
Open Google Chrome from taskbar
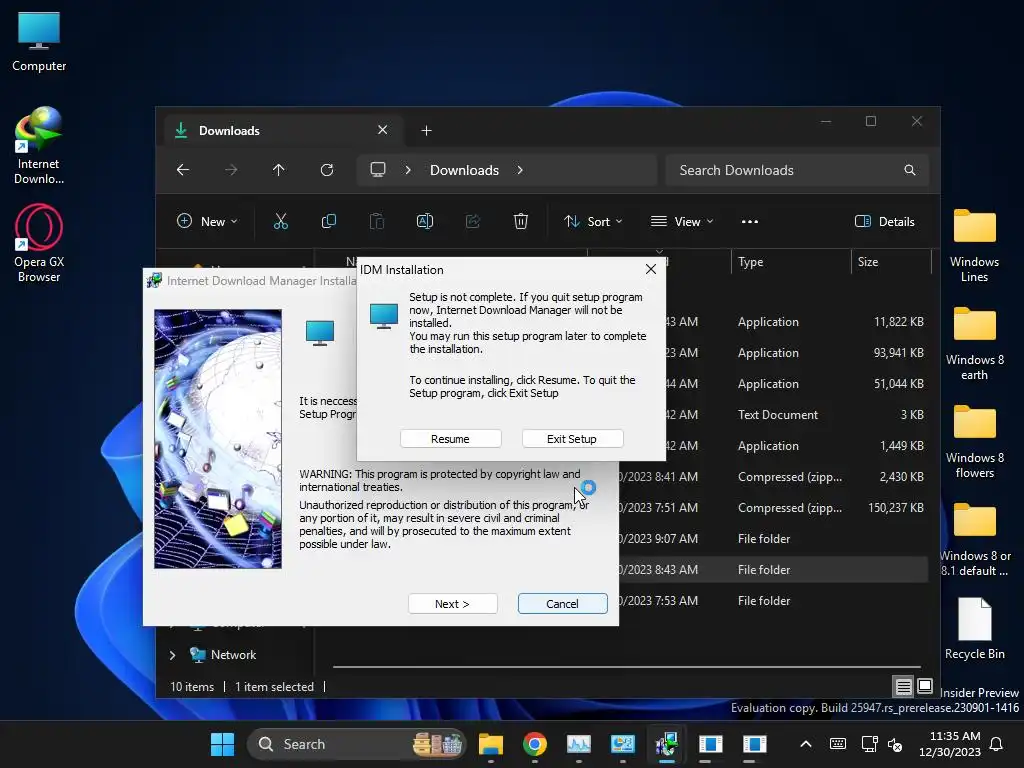[x=535, y=744]
